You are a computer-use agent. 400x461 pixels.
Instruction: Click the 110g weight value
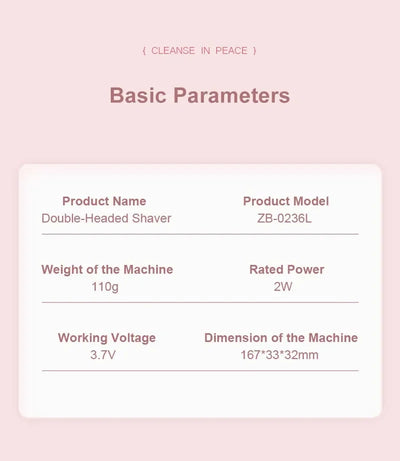pos(105,287)
